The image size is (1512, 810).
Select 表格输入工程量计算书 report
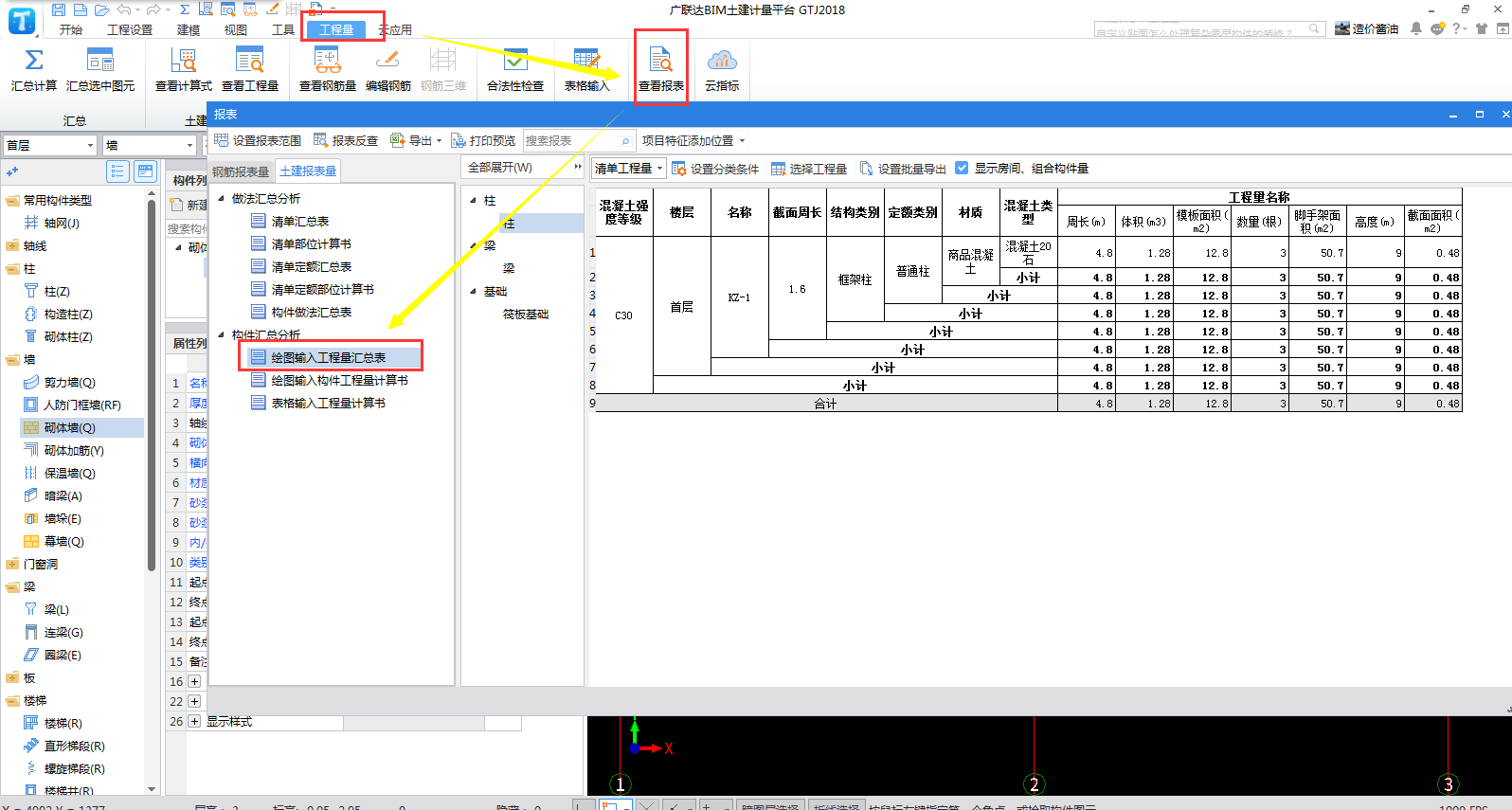[x=328, y=403]
